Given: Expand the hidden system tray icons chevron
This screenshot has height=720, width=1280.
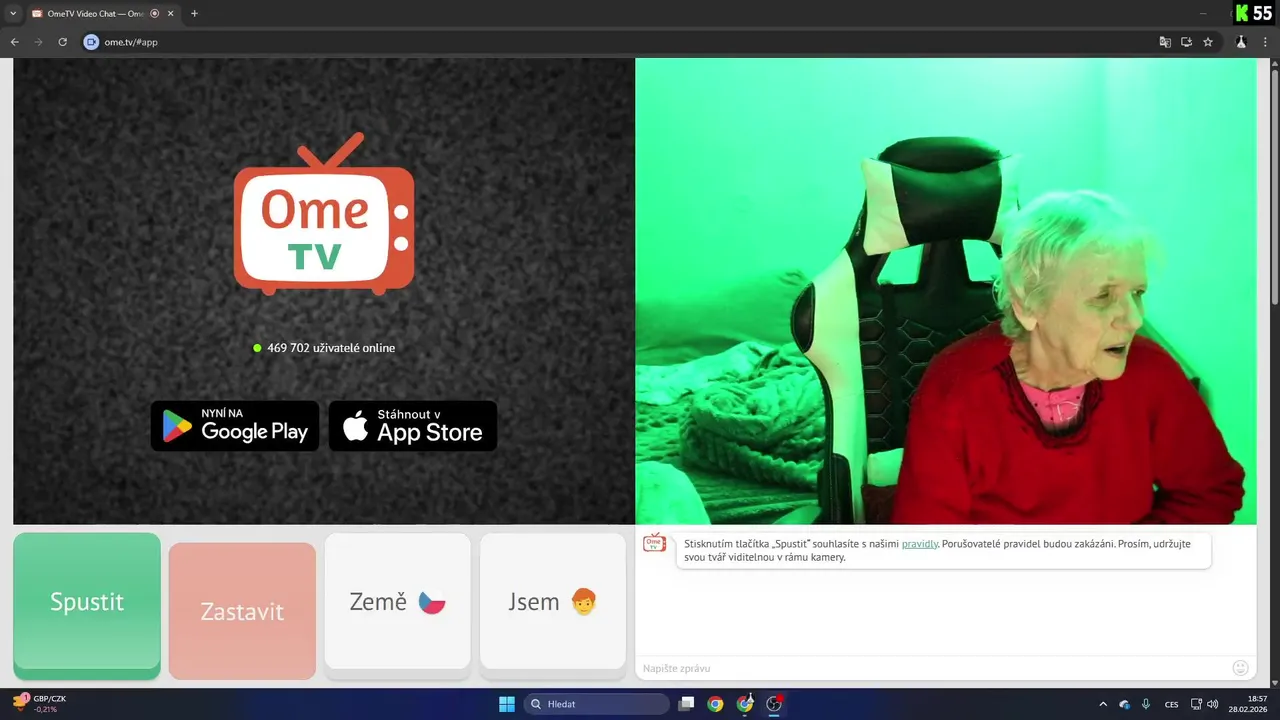Looking at the screenshot, I should point(1103,704).
